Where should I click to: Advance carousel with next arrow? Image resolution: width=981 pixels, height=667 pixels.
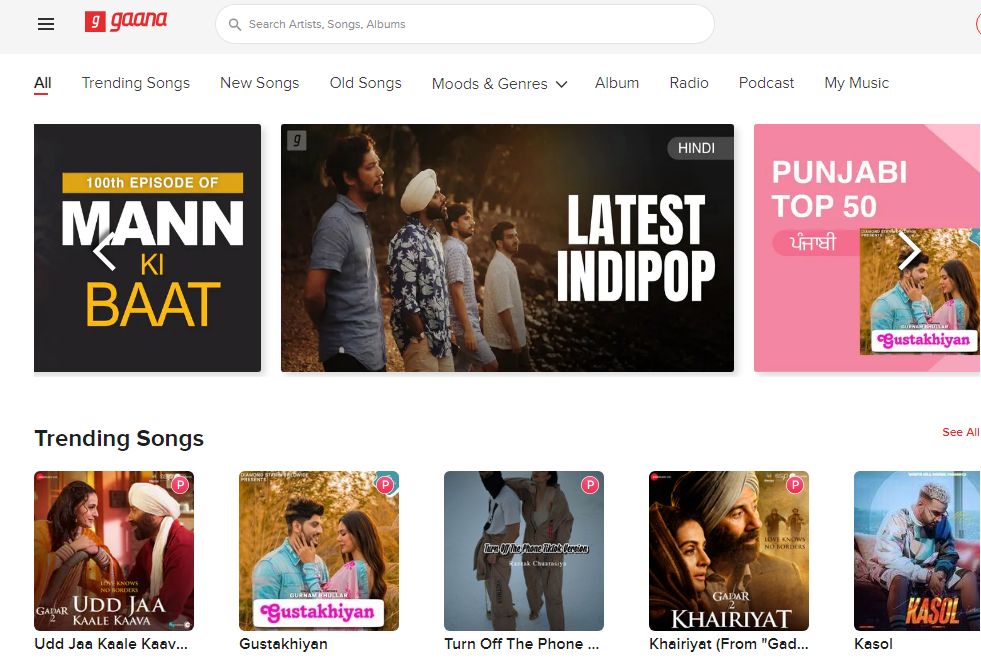[x=910, y=251]
